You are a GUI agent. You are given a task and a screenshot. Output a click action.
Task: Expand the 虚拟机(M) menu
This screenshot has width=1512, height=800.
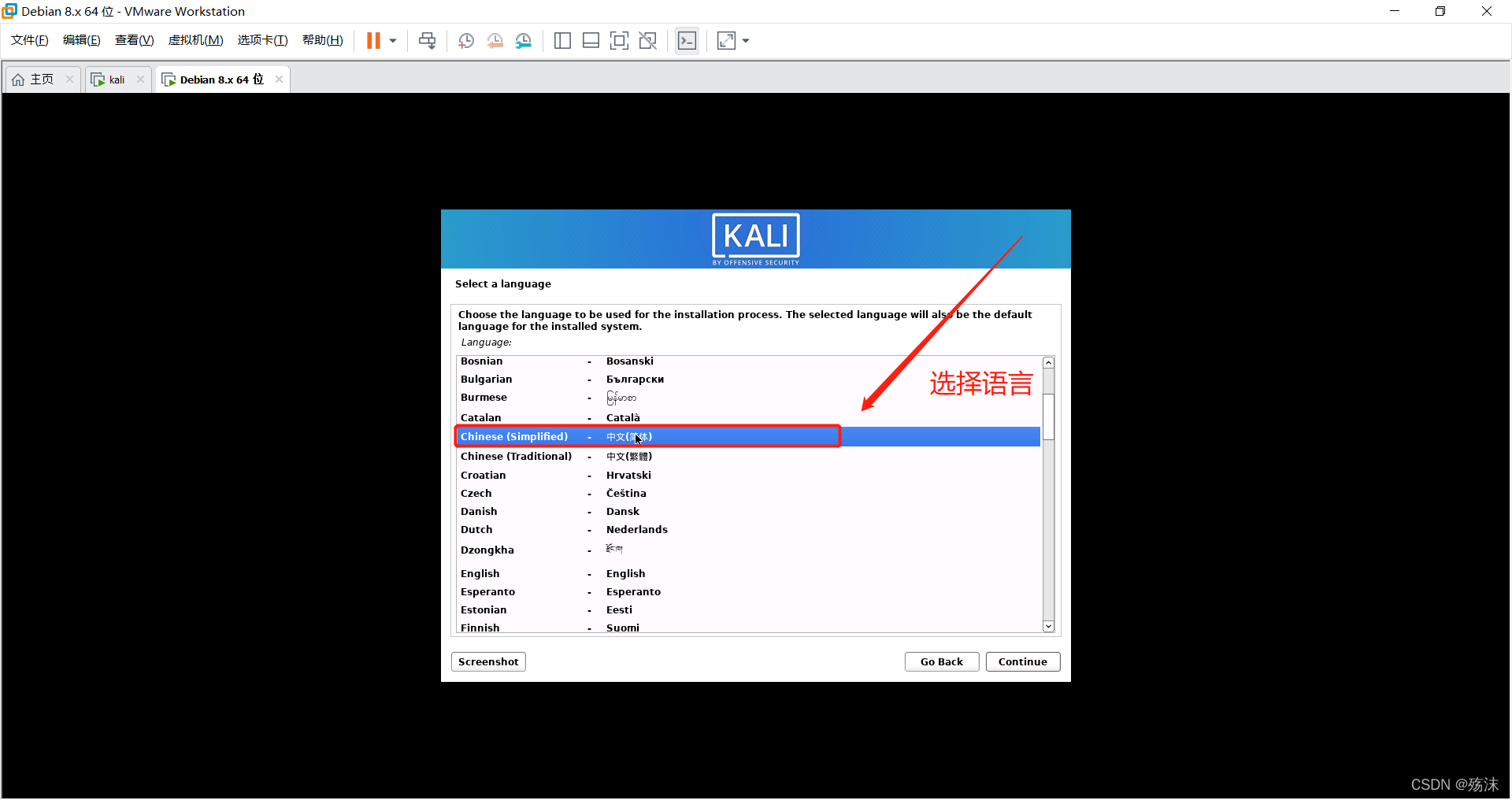coord(195,39)
